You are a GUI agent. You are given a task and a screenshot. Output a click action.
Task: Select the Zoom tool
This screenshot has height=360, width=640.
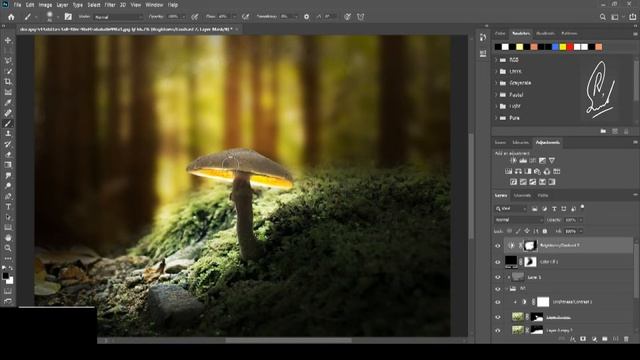(8, 248)
